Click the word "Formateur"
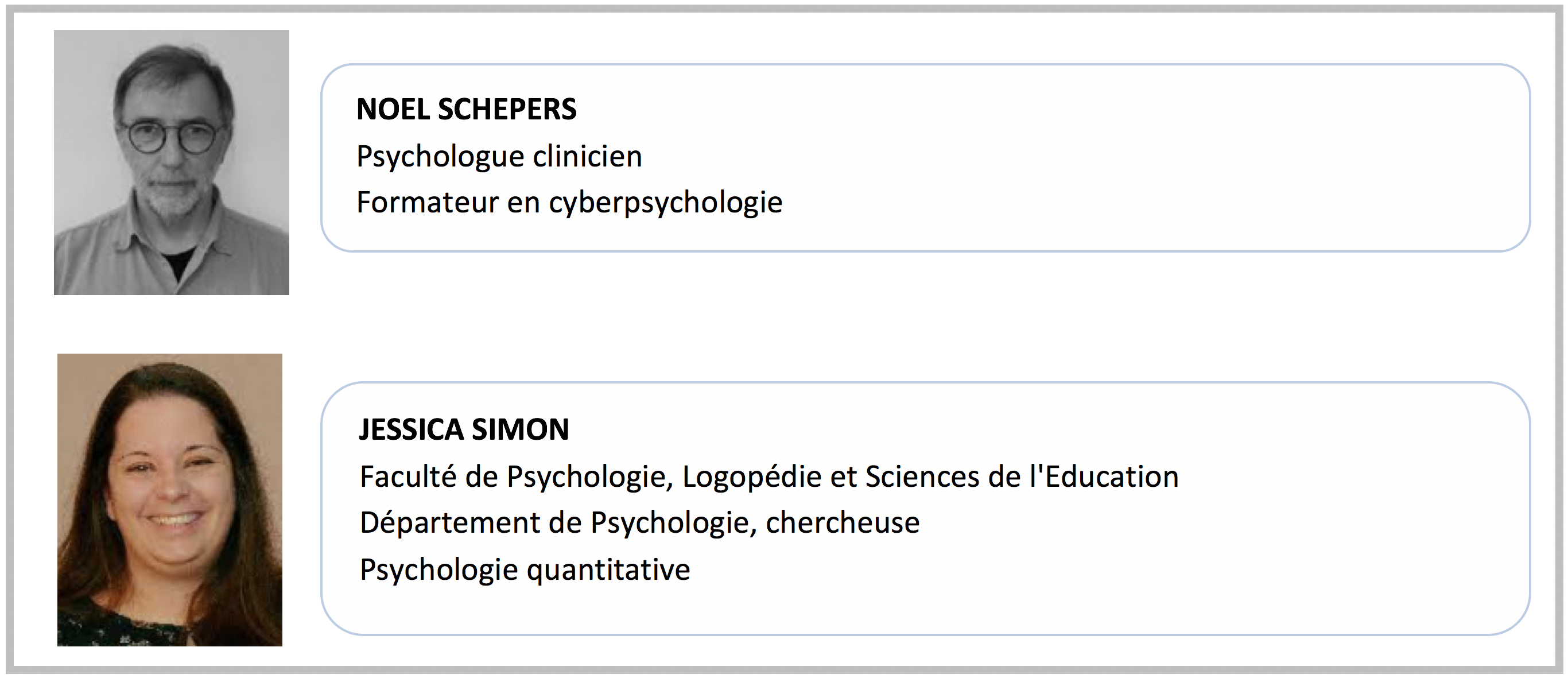The image size is (1568, 682). pyautogui.click(x=428, y=202)
